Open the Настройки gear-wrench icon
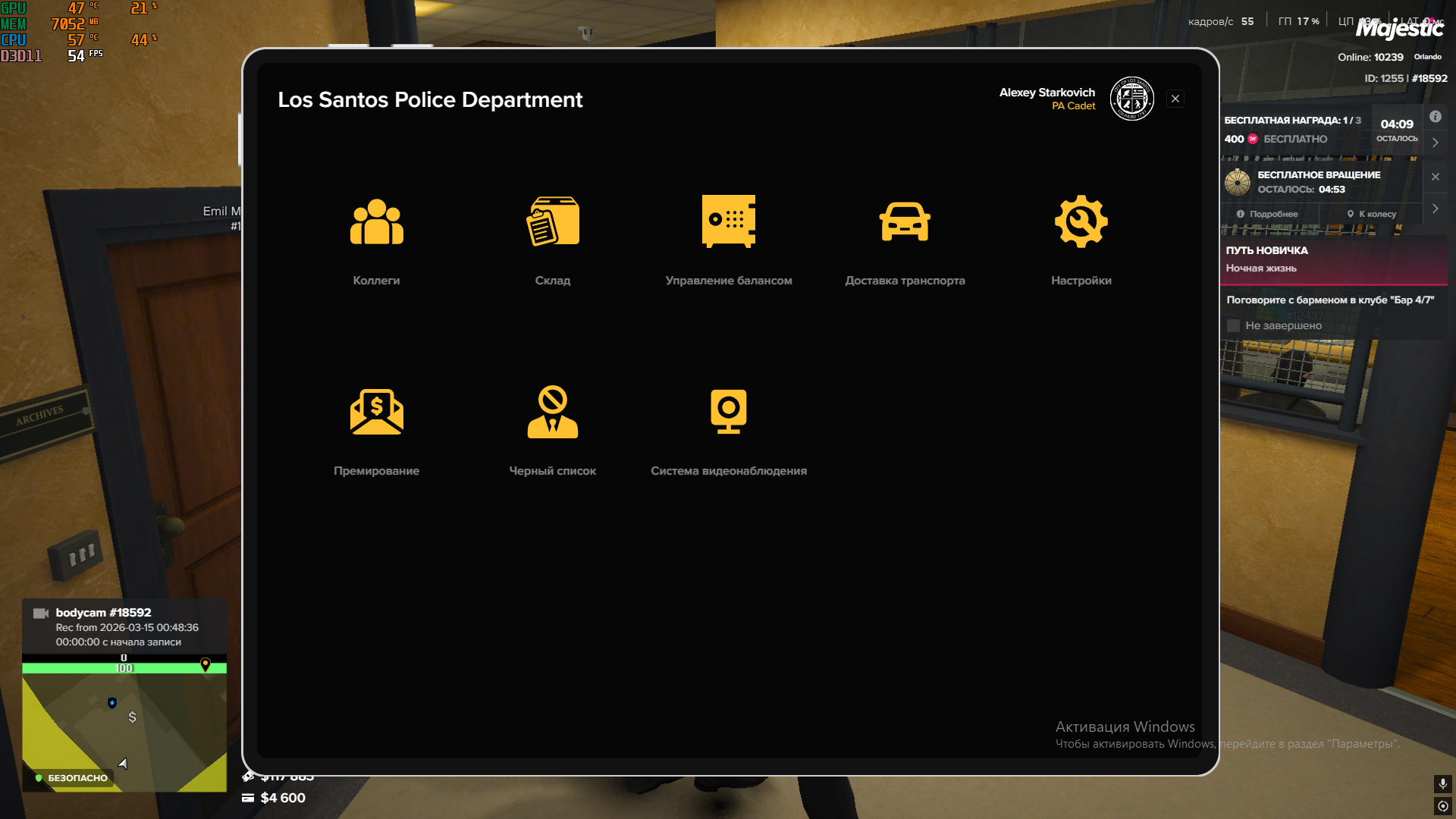This screenshot has height=819, width=1456. click(1081, 222)
